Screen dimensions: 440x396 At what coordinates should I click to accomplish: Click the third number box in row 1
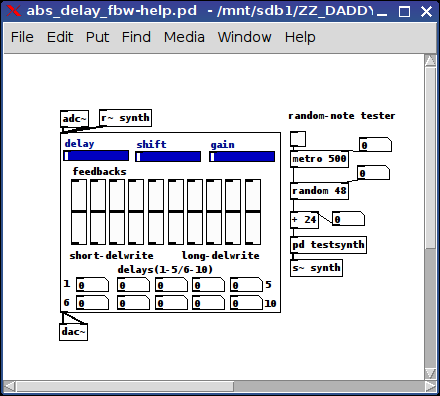(171, 285)
